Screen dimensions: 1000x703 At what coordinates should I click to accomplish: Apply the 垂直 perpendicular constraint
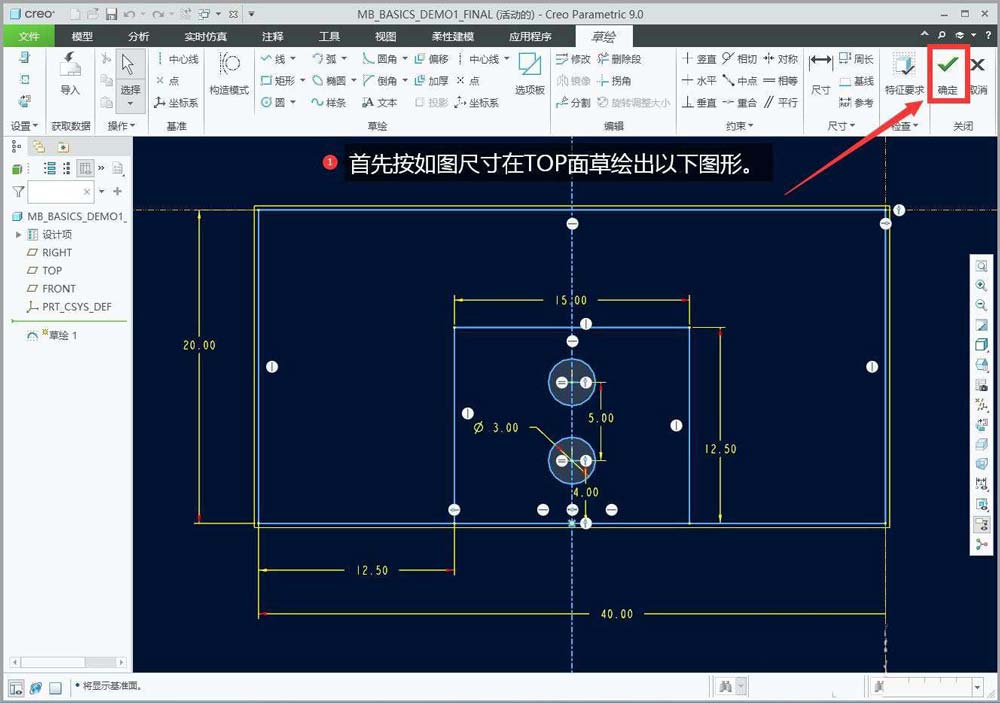pos(700,102)
